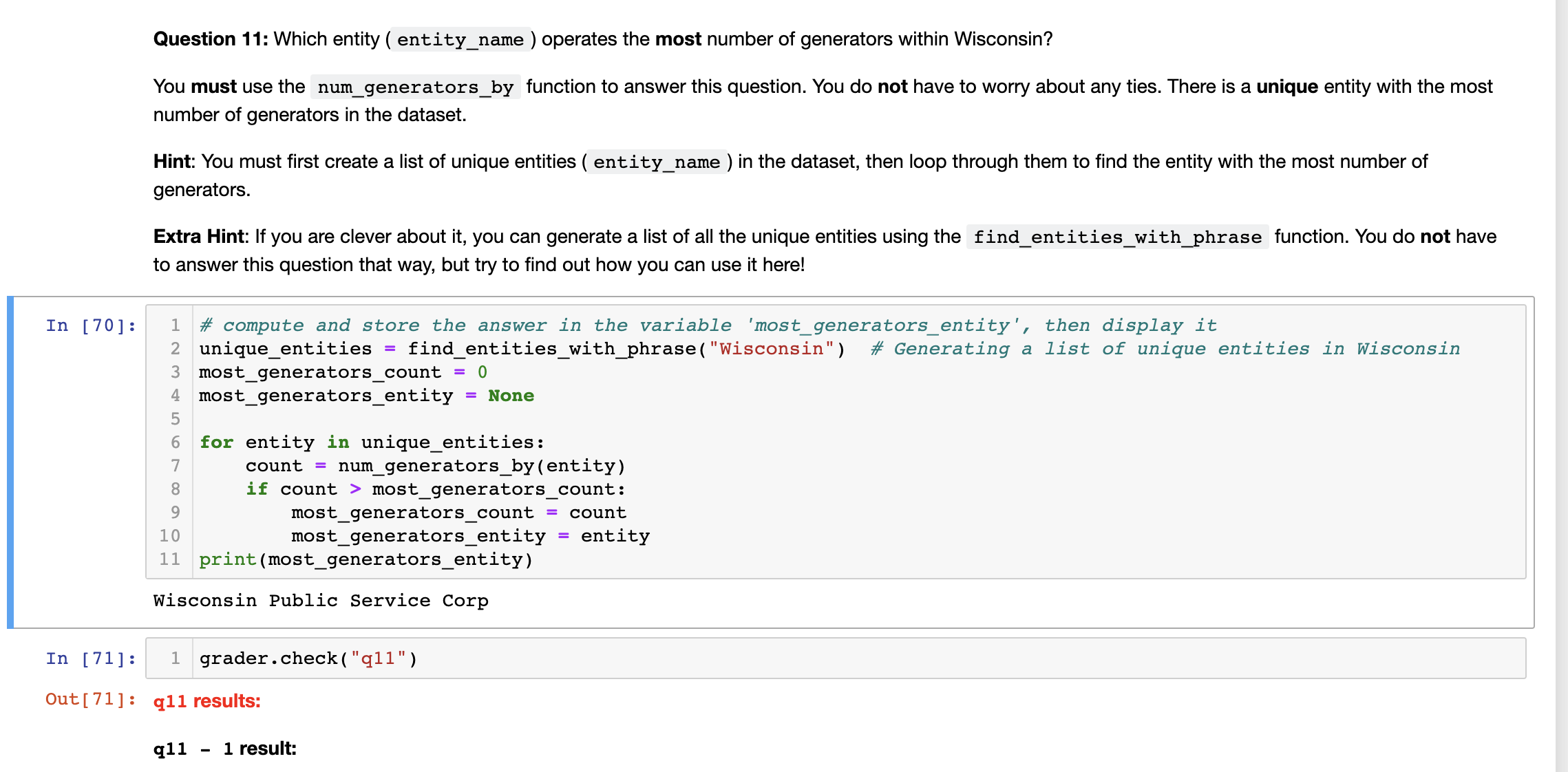Click the first-line comment in cell 70

click(x=708, y=325)
